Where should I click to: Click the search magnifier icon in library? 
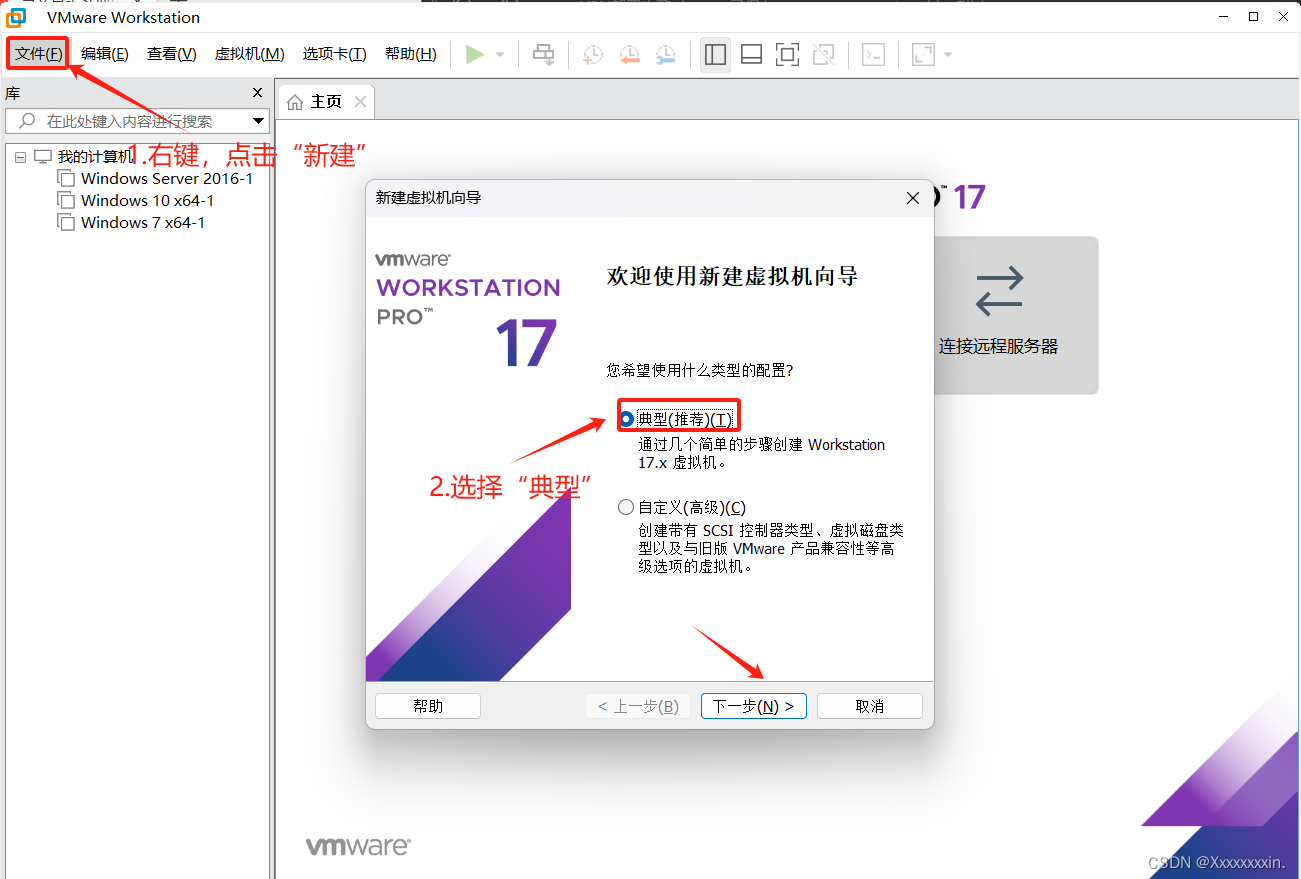(27, 121)
